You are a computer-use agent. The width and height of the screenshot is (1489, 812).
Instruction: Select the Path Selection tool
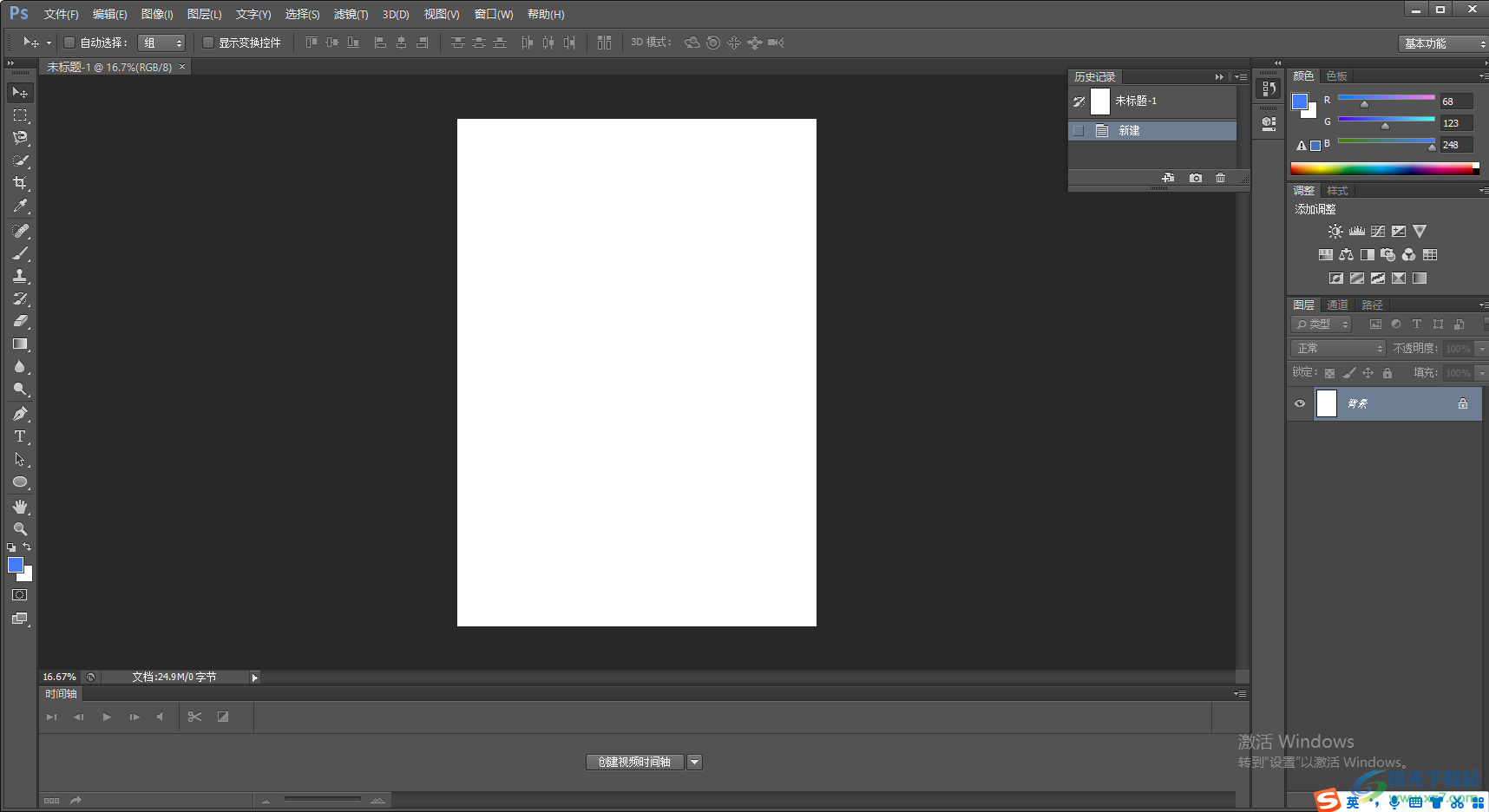[x=20, y=459]
